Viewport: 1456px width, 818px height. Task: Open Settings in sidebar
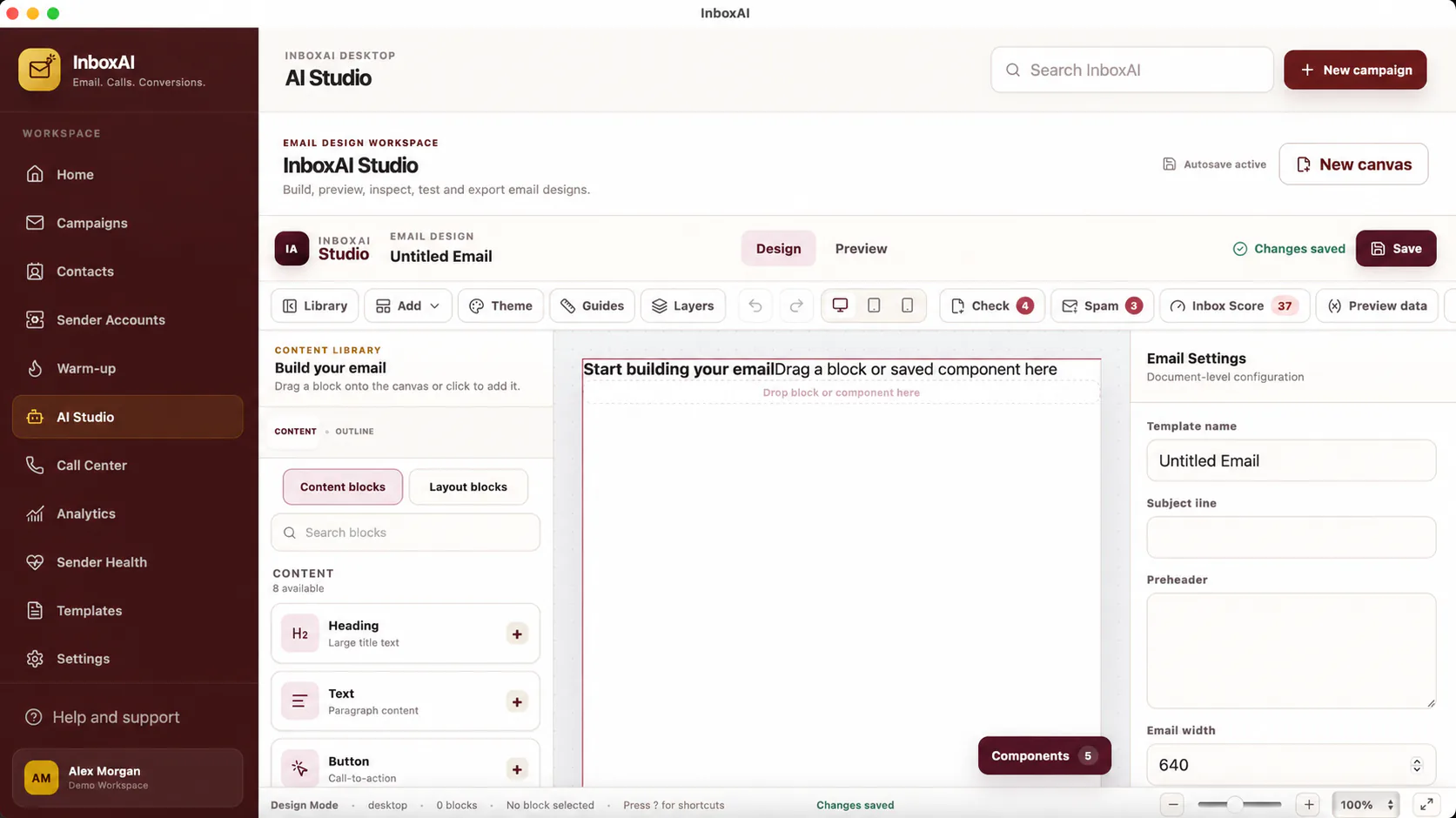coord(127,659)
